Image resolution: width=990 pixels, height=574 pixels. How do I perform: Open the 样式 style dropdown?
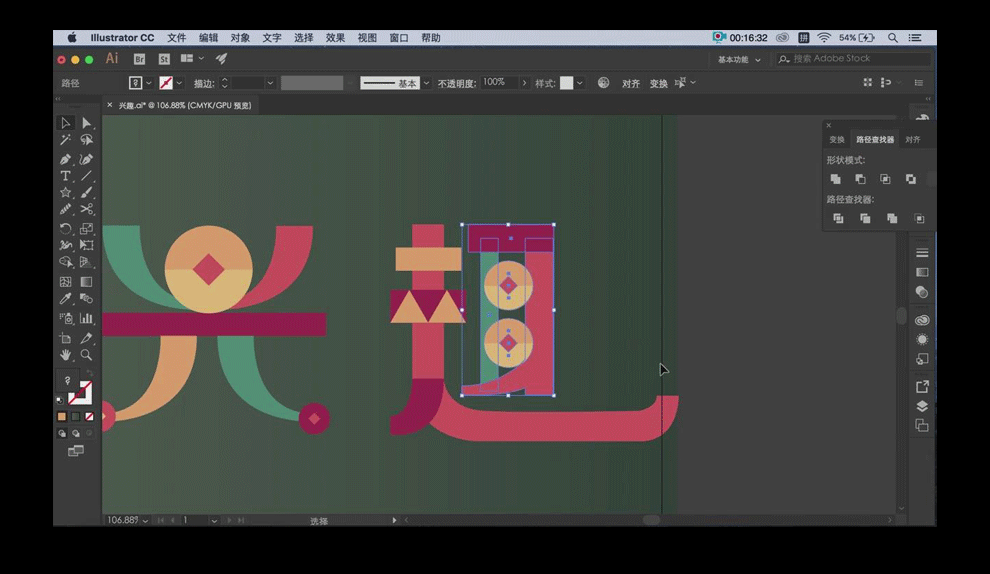(581, 83)
